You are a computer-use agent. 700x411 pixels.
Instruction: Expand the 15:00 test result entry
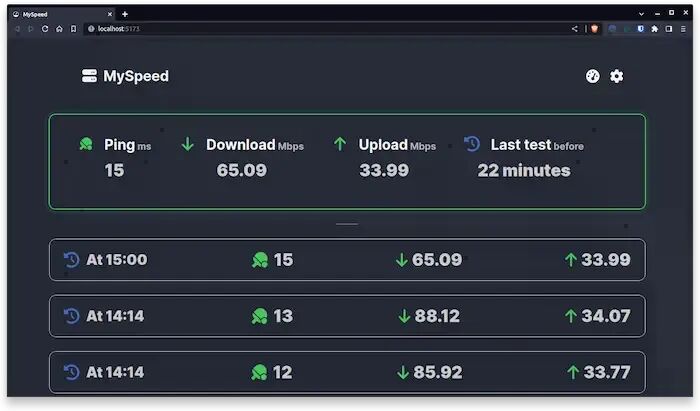pyautogui.click(x=347, y=260)
